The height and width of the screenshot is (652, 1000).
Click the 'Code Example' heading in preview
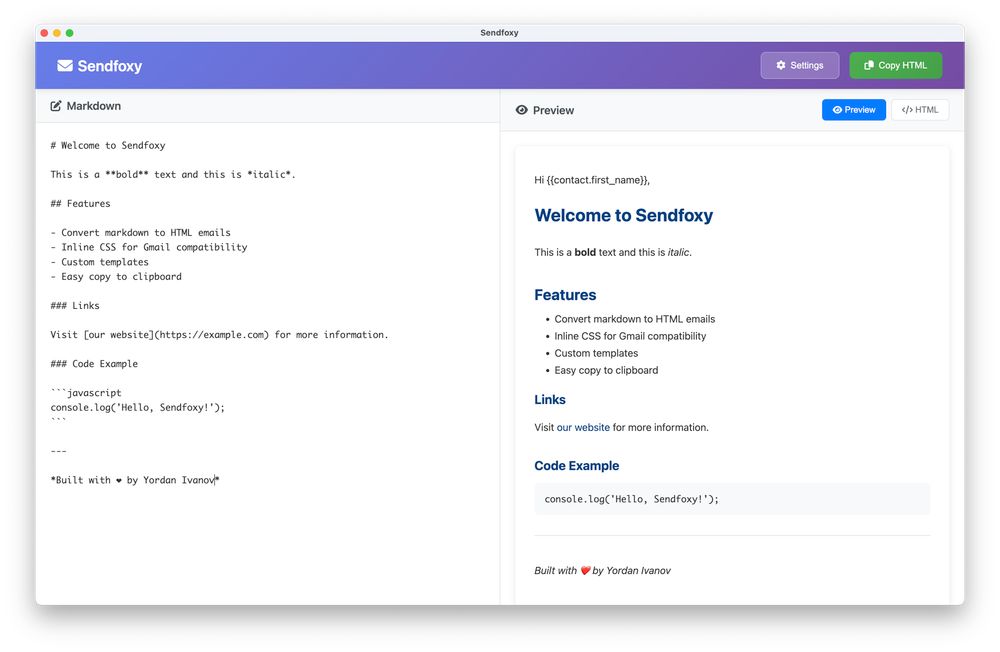tap(577, 466)
